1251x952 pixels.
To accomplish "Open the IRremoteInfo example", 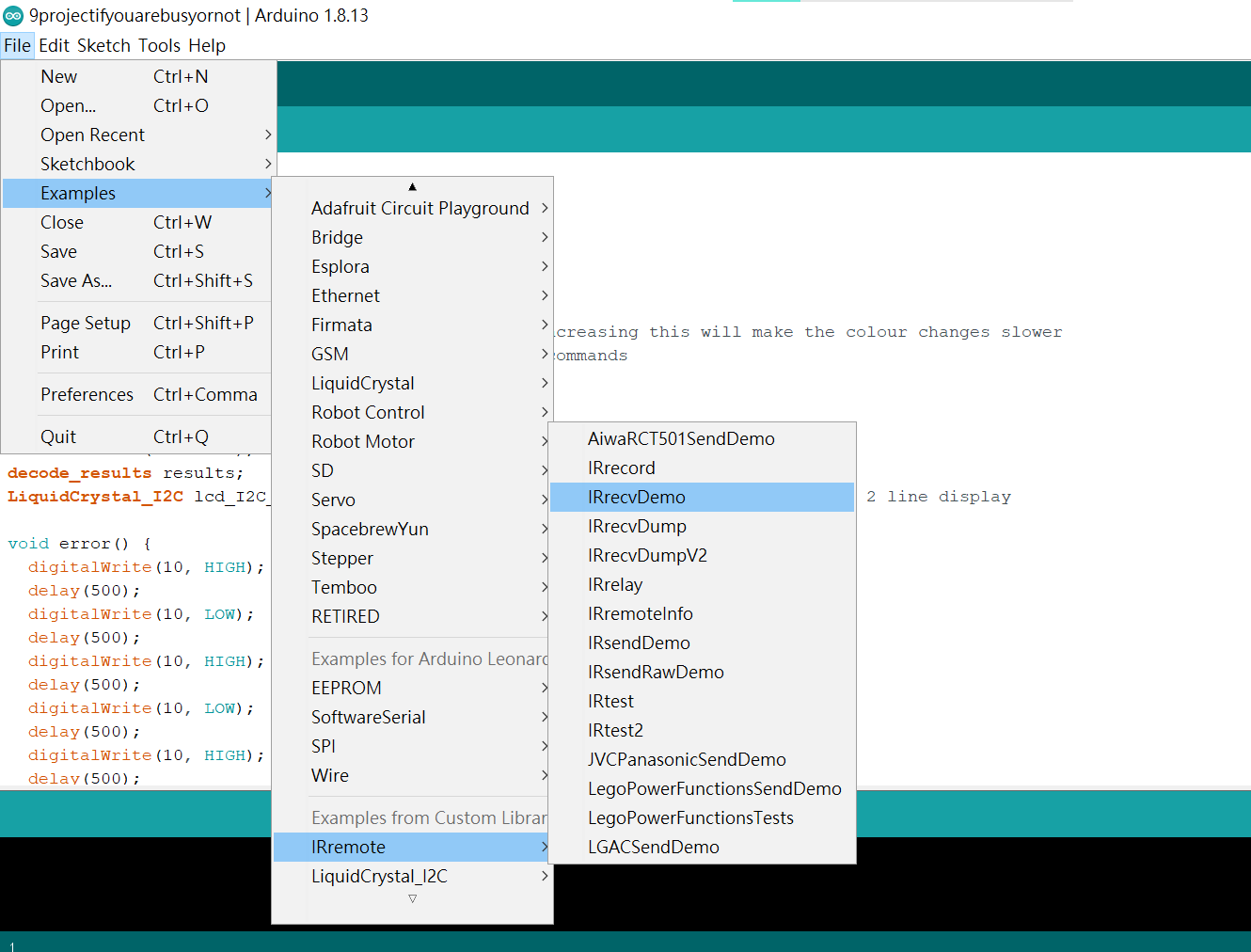I will click(x=702, y=613).
